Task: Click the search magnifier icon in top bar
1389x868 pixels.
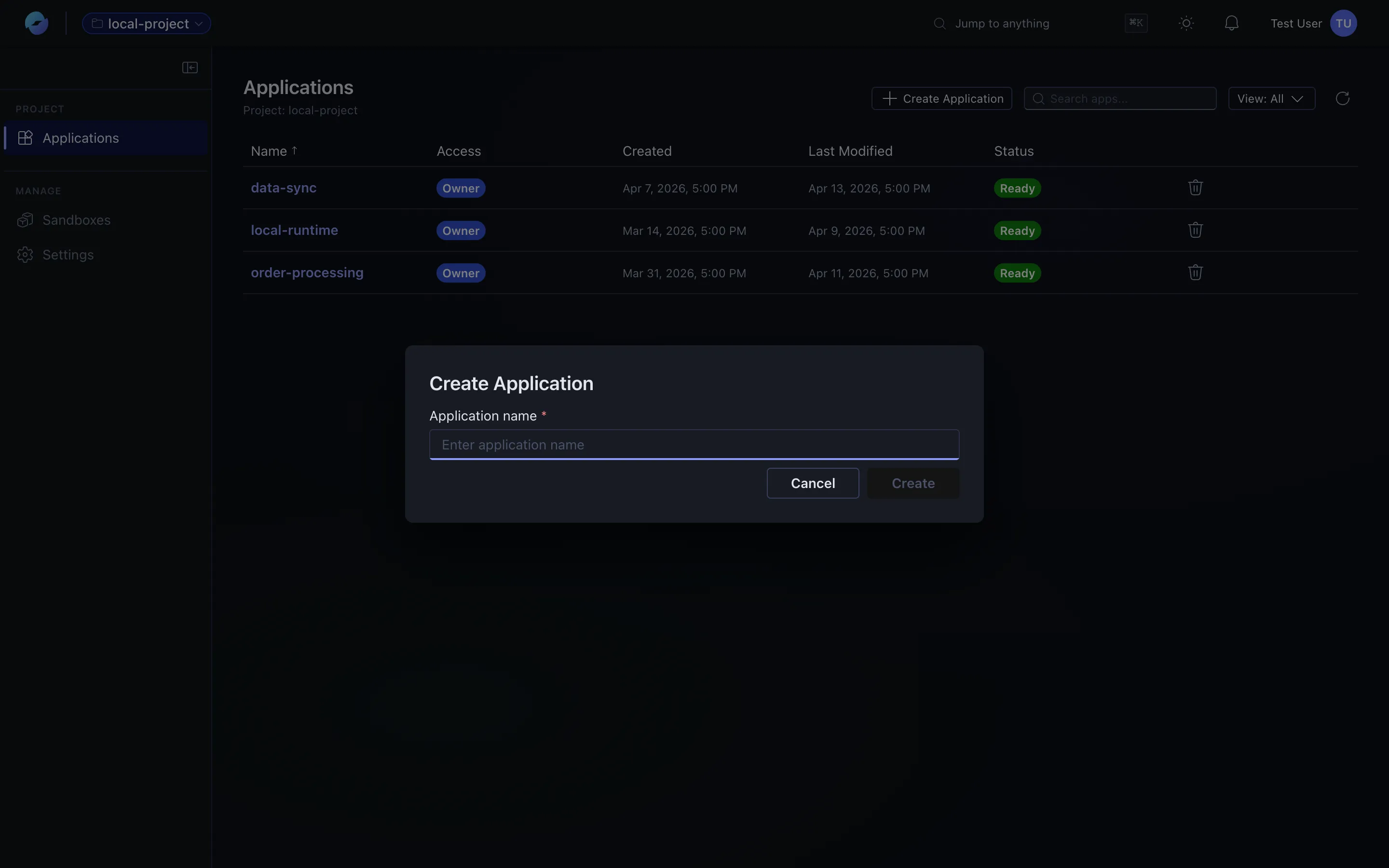Action: 939,24
